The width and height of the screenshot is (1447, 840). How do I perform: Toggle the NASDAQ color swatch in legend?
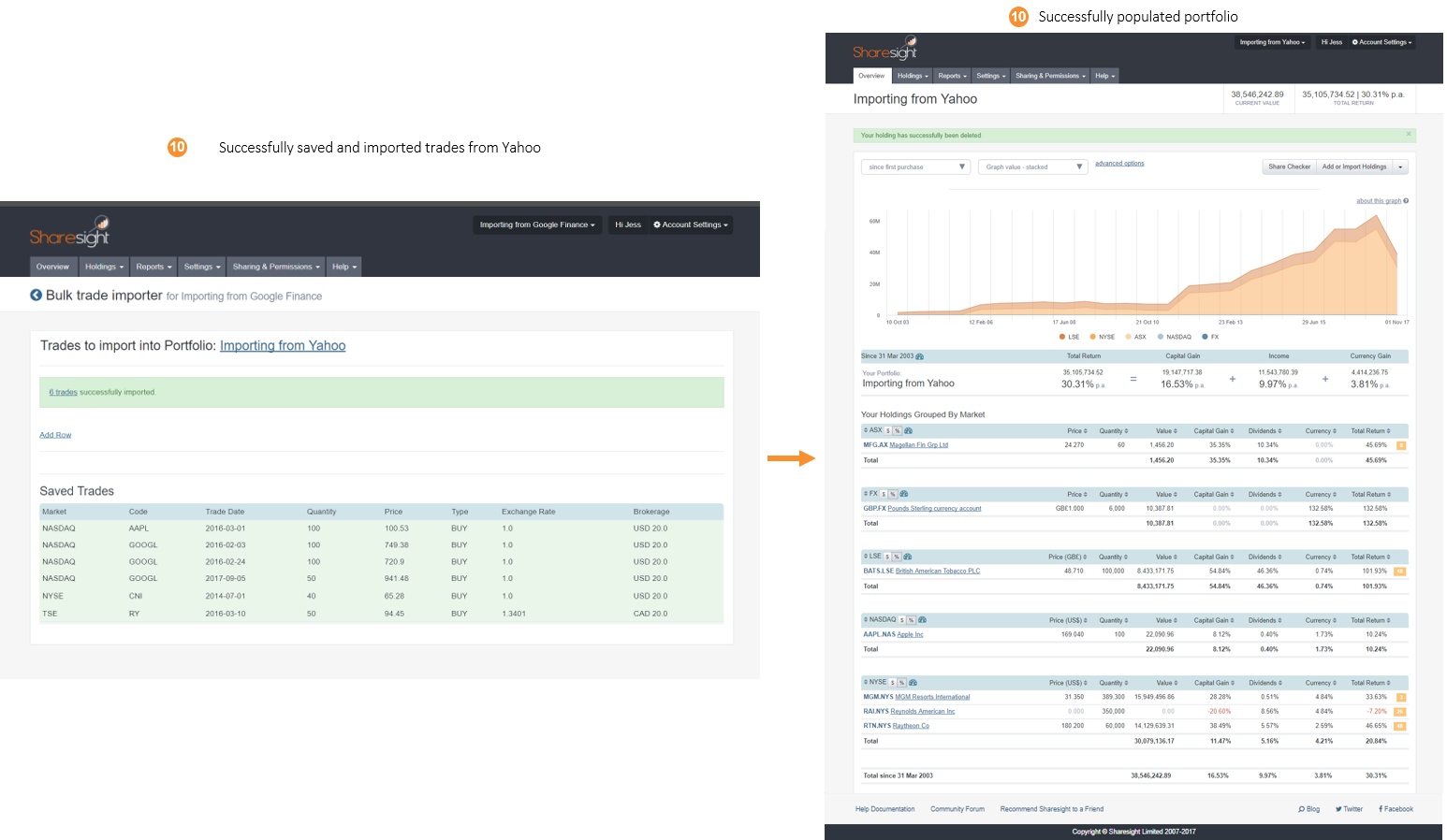(x=1161, y=337)
